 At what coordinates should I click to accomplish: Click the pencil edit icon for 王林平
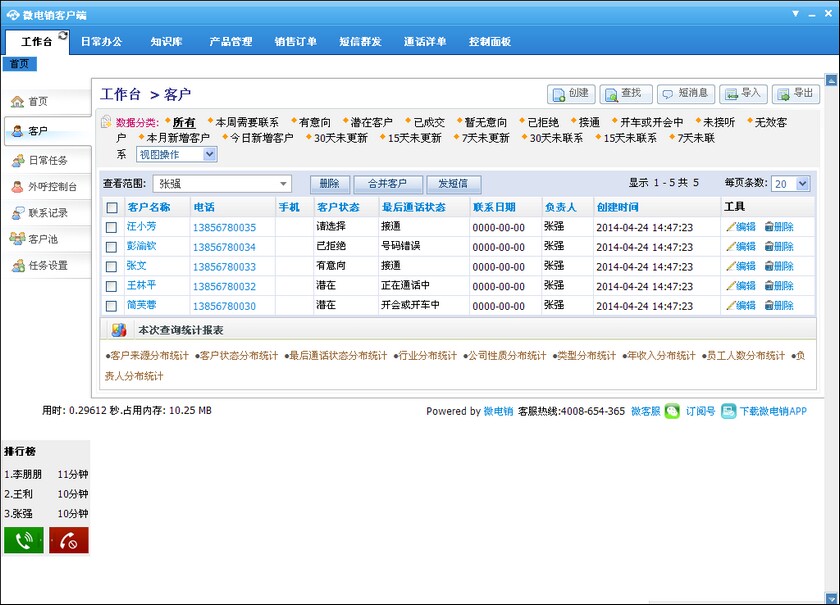731,286
